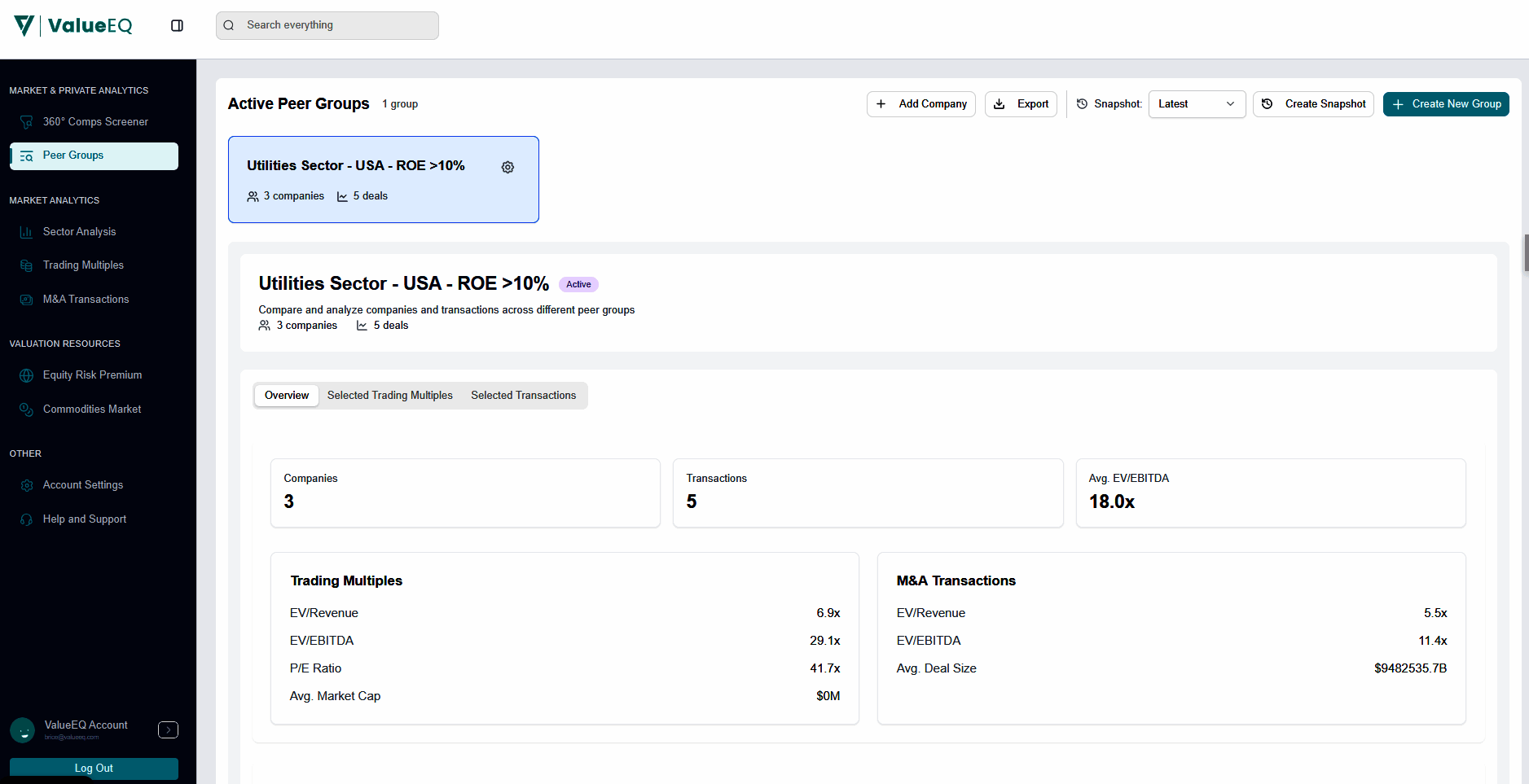
Task: Click the Search everything field
Action: [327, 25]
